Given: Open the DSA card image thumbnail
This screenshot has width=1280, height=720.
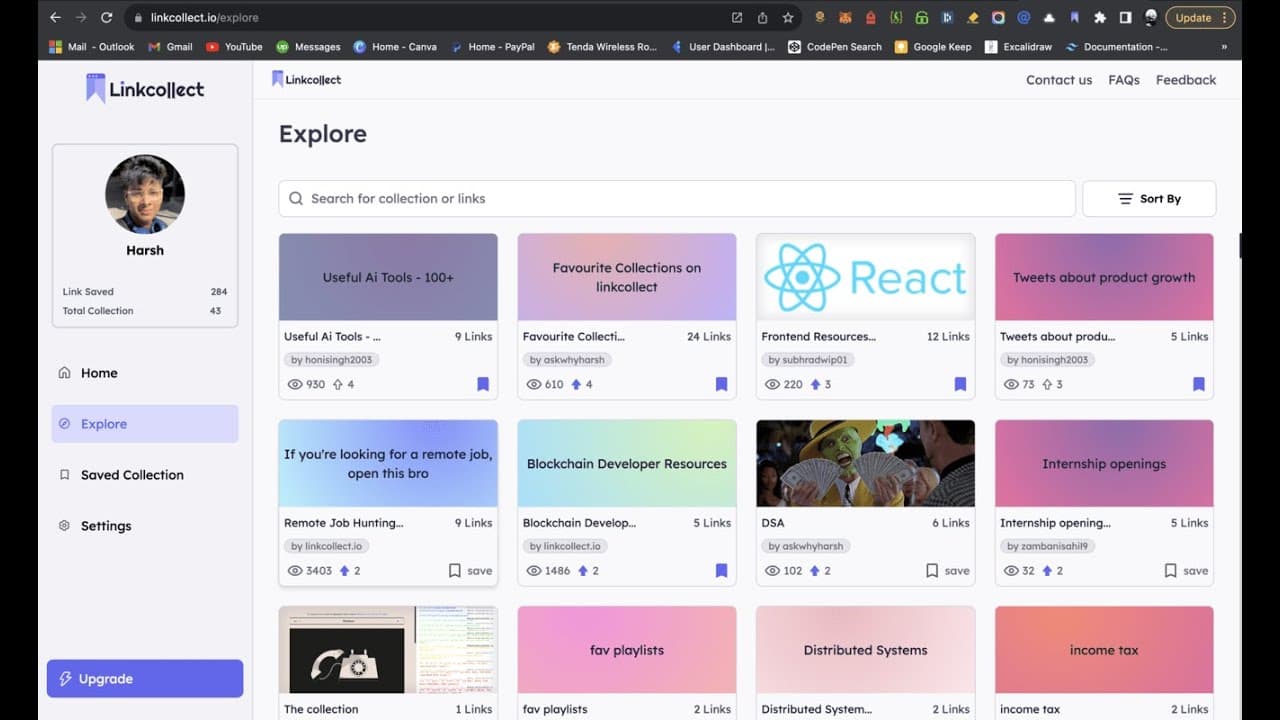Looking at the screenshot, I should pos(865,463).
